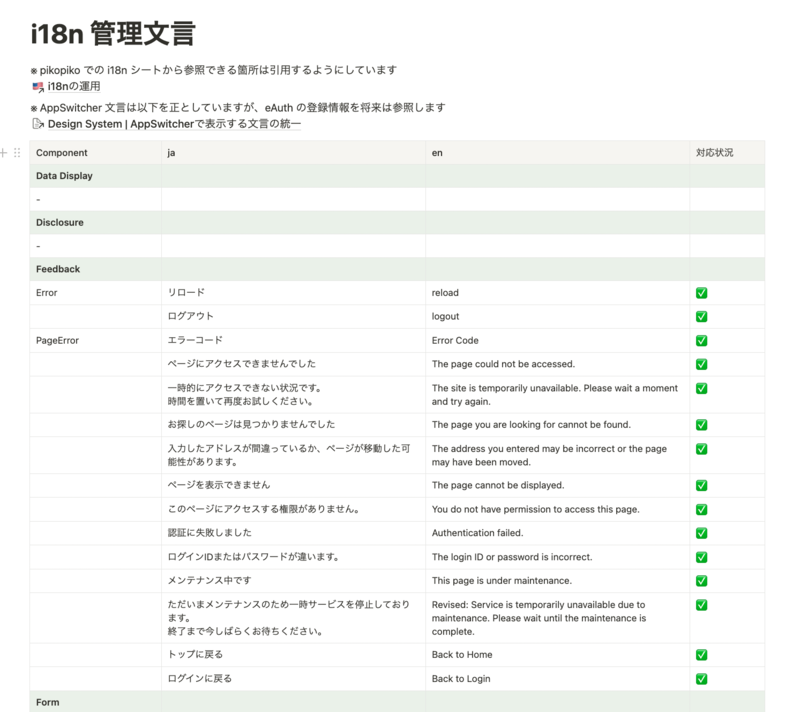The image size is (800, 712).
Task: Click the ja column header
Action: tap(293, 152)
